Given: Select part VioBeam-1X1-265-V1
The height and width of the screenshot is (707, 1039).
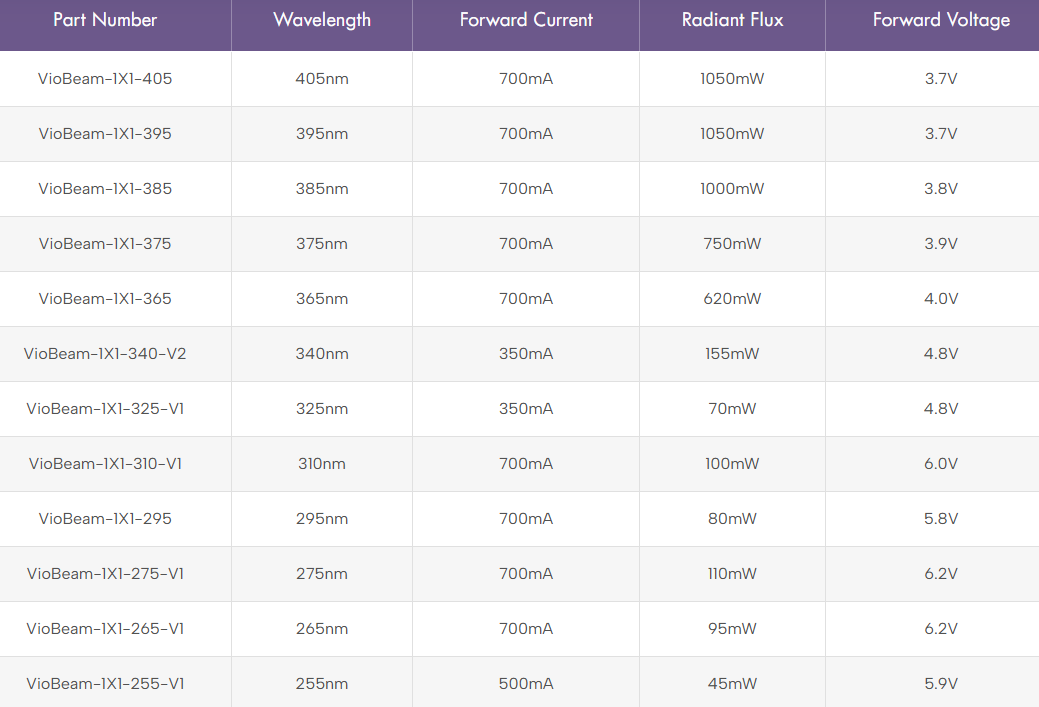Looking at the screenshot, I should (x=105, y=629).
